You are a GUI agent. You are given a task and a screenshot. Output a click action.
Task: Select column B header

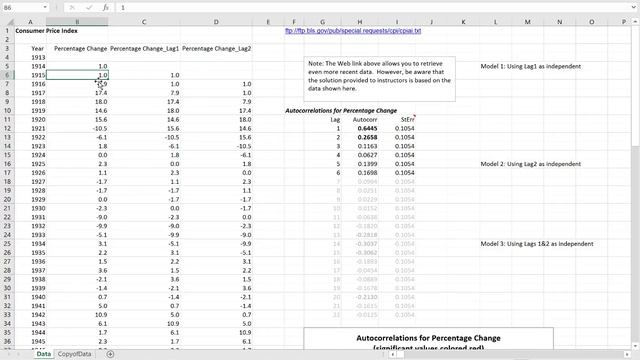[77, 22]
